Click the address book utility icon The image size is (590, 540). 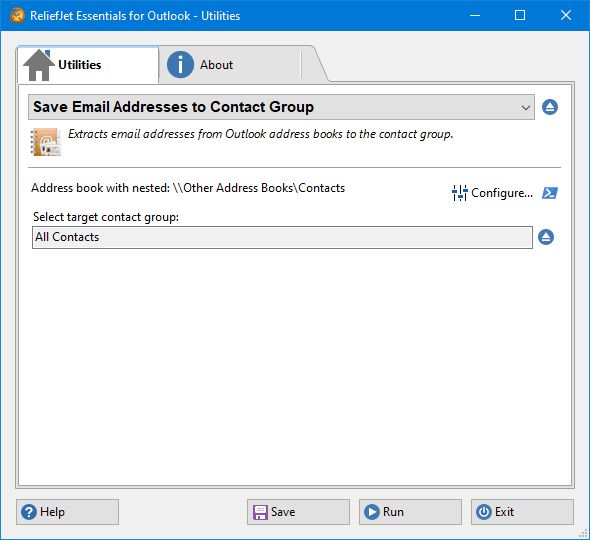tap(46, 142)
